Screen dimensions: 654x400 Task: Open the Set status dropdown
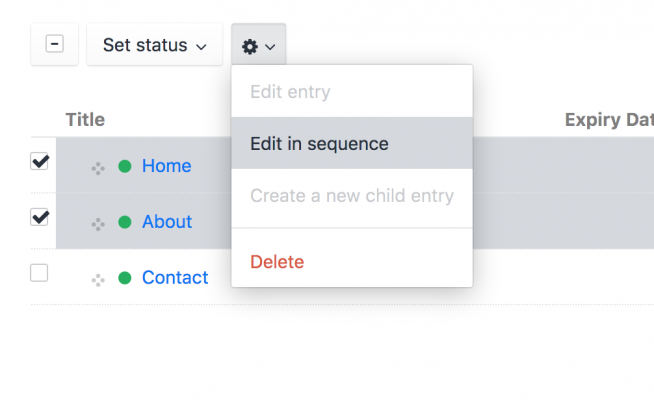coord(155,46)
